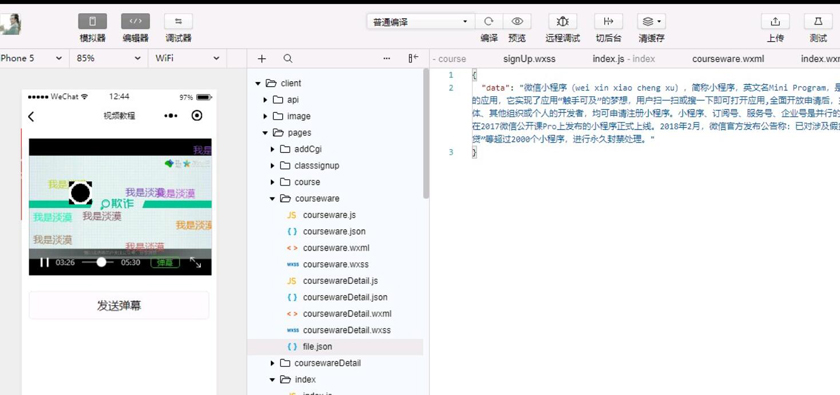840x395 pixels.
Task: Click the collapse file tree panel icon
Action: (413, 58)
